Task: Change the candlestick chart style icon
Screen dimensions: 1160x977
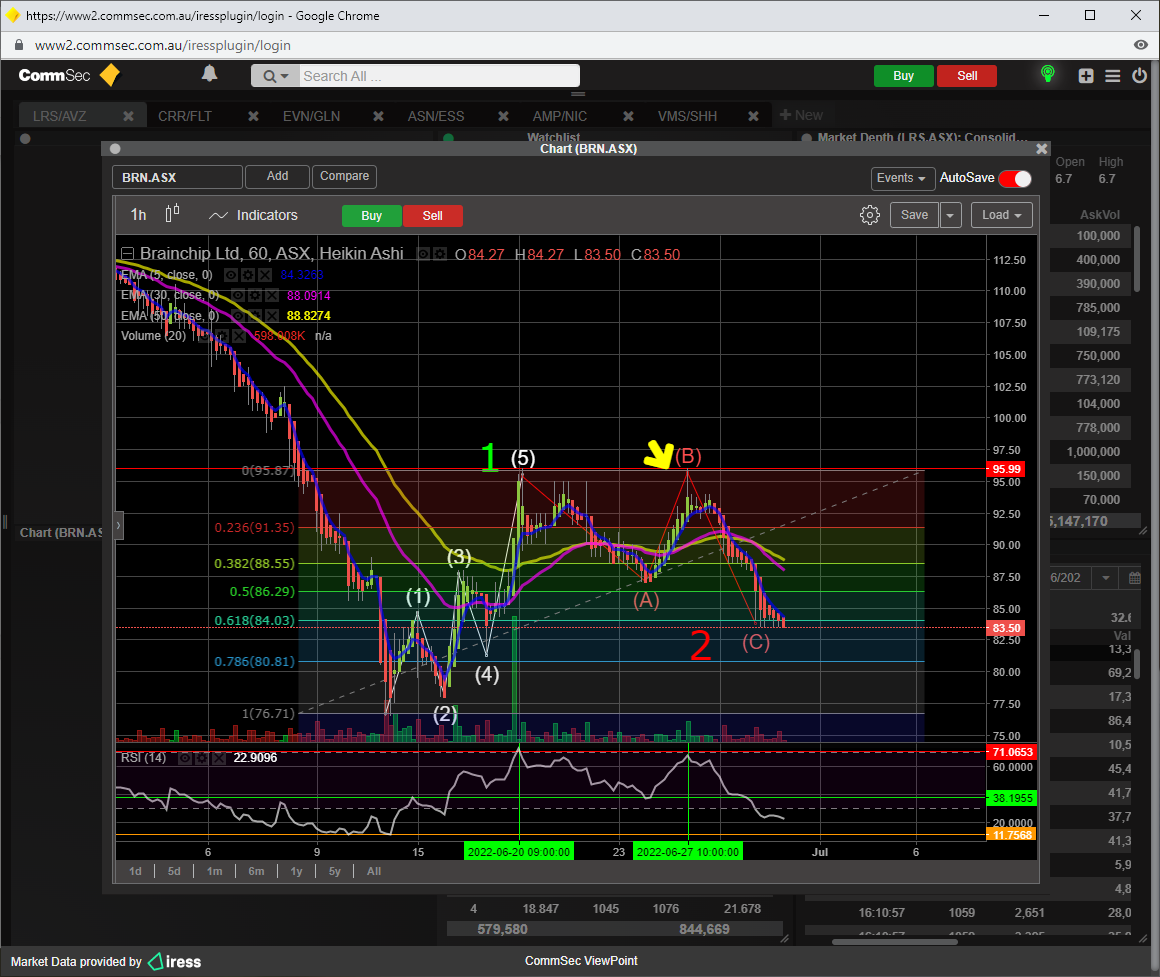Action: click(x=172, y=213)
